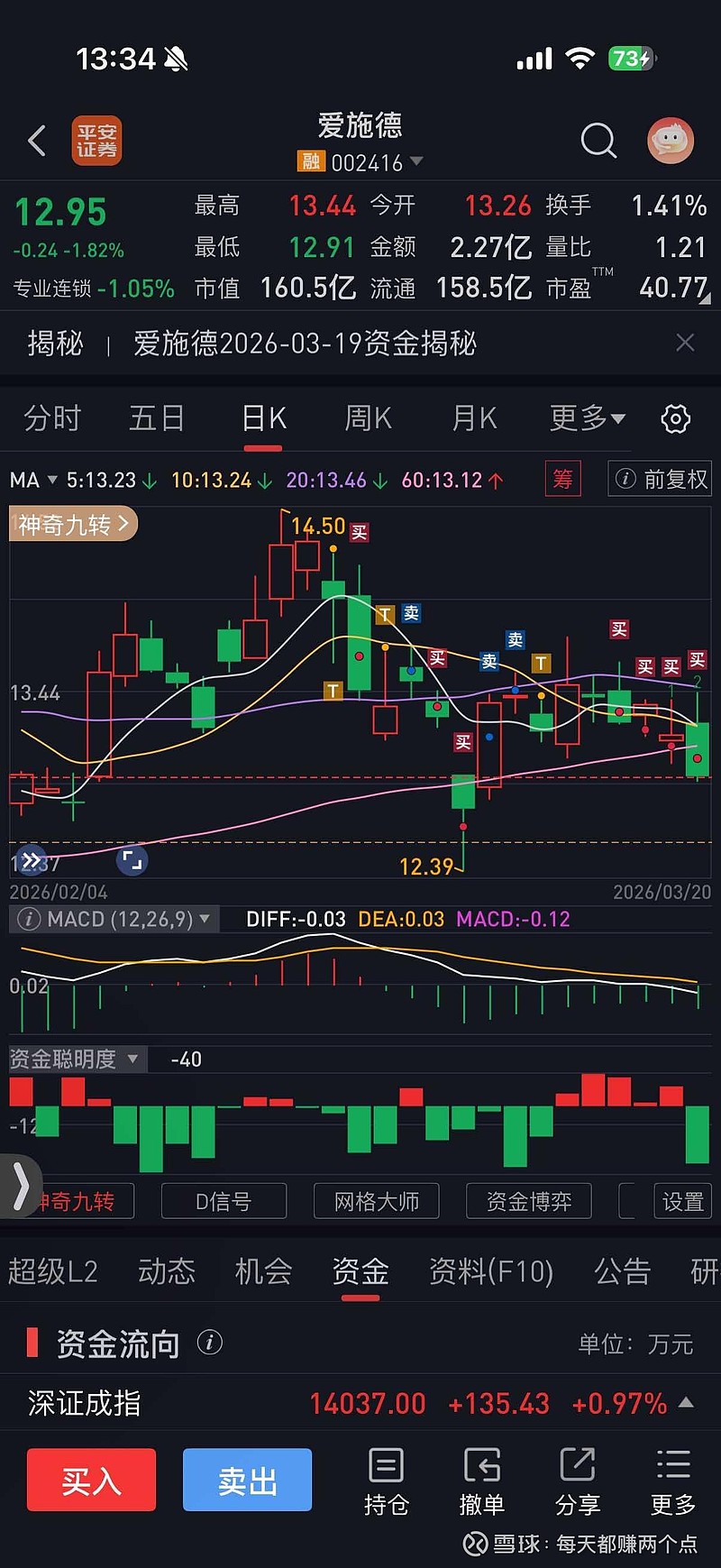Open the search magnifier icon
Viewport: 721px width, 1568px height.
598,141
